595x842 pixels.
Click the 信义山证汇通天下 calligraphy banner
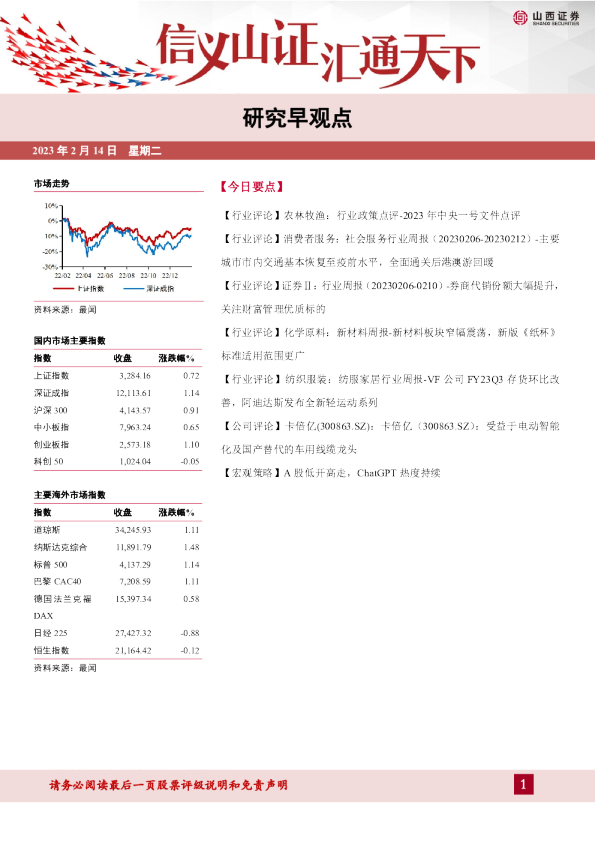click(x=318, y=54)
